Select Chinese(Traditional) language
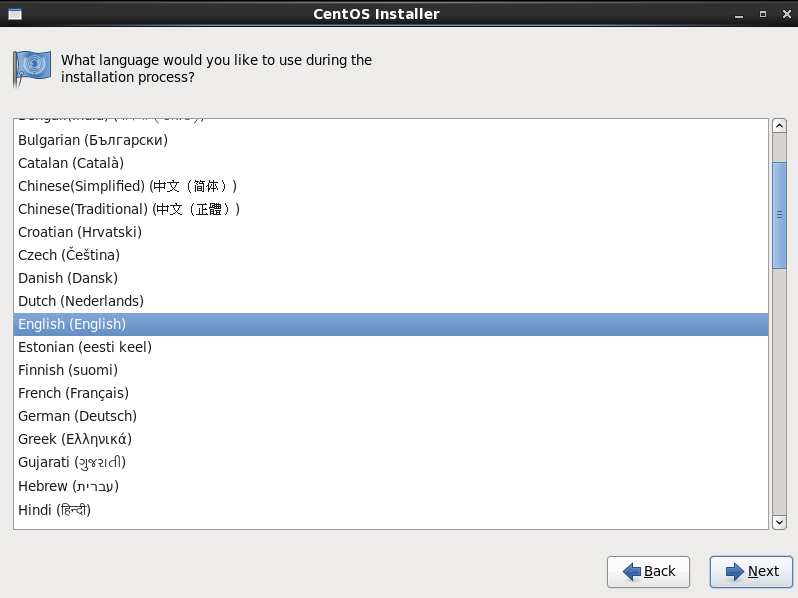Viewport: 798px width, 598px height. pos(391,209)
